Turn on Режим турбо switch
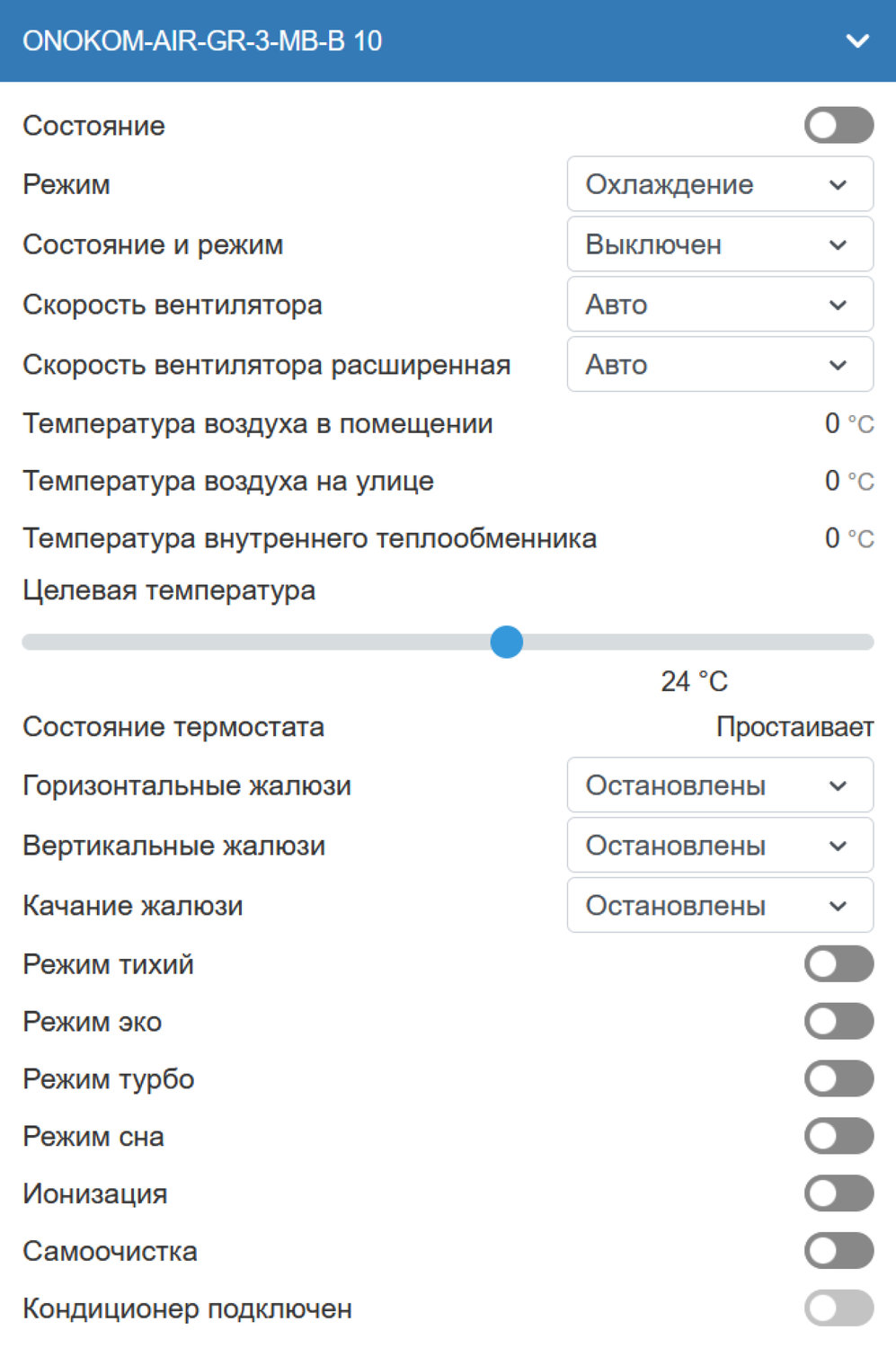 (838, 1079)
